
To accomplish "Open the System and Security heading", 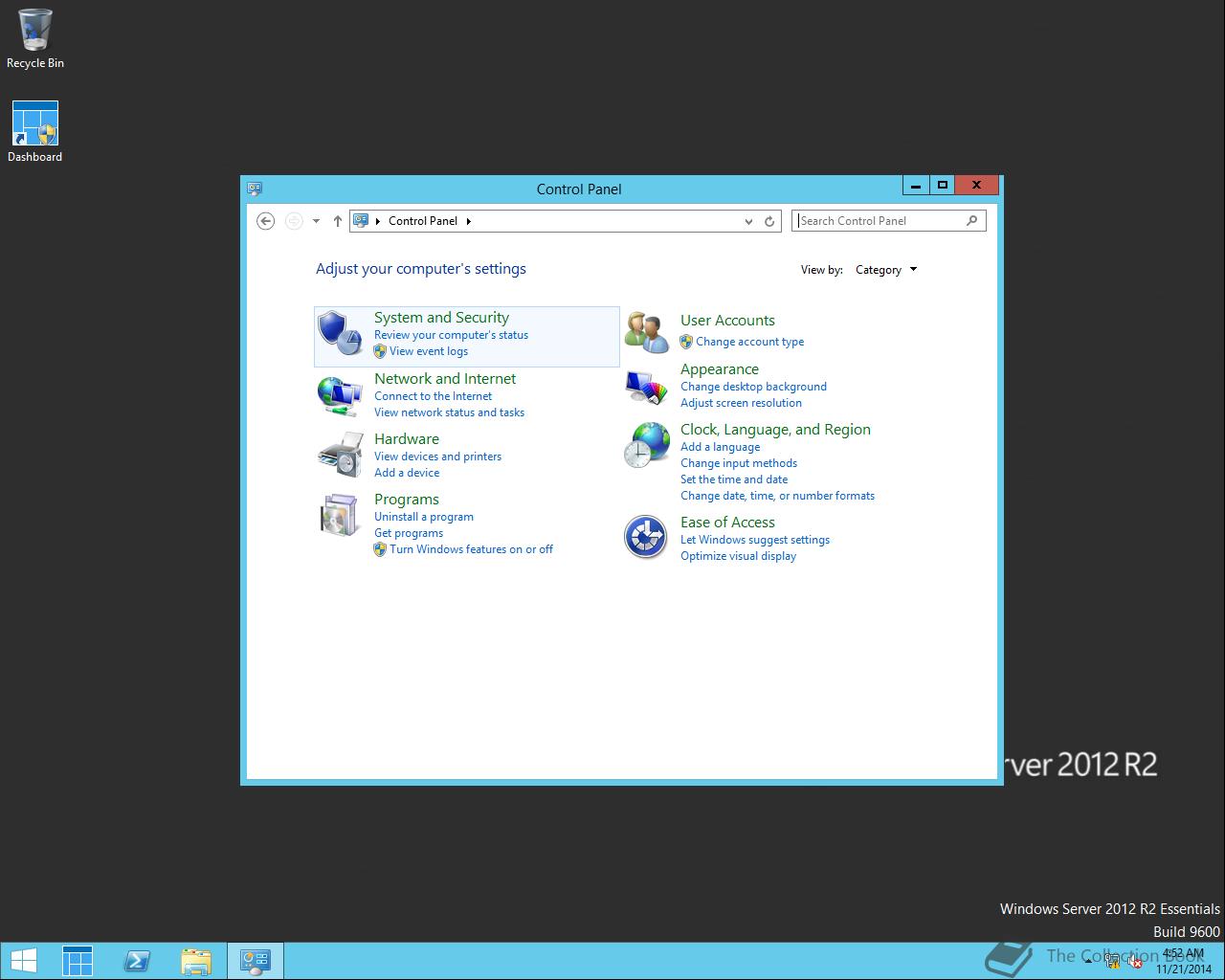I will coord(441,318).
